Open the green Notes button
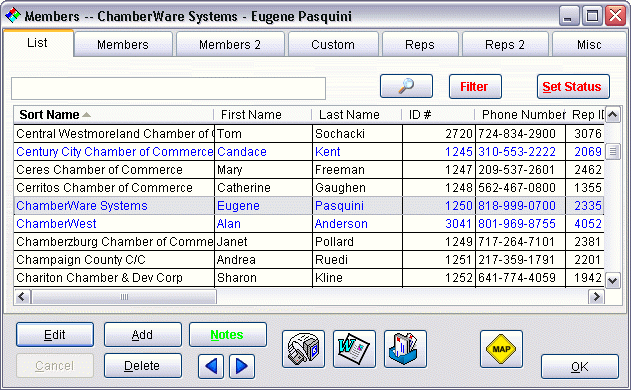Screen dimensions: 631x390 point(227,334)
